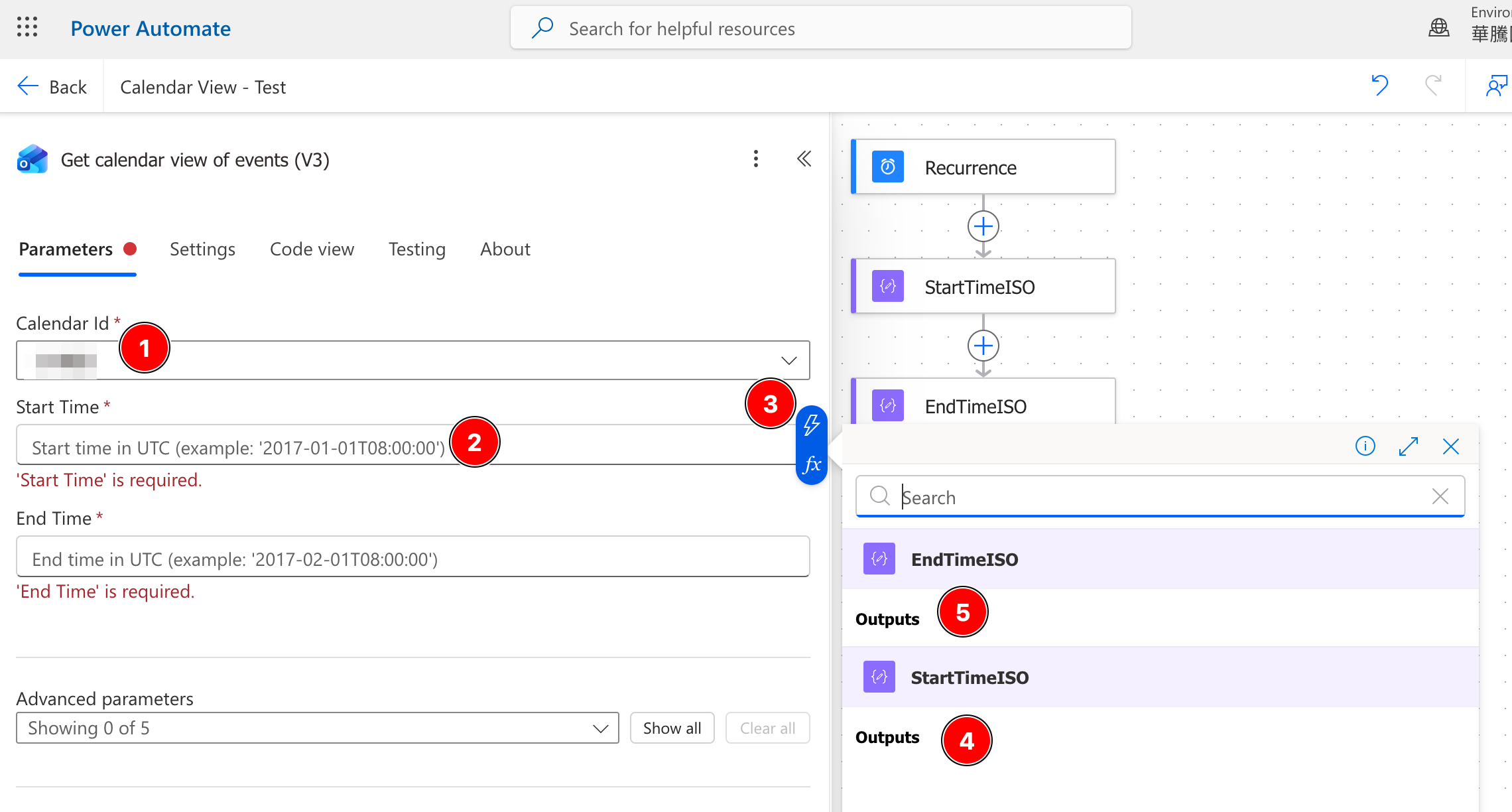
Task: Expand the dynamic content picker to full size
Action: pos(1409,446)
